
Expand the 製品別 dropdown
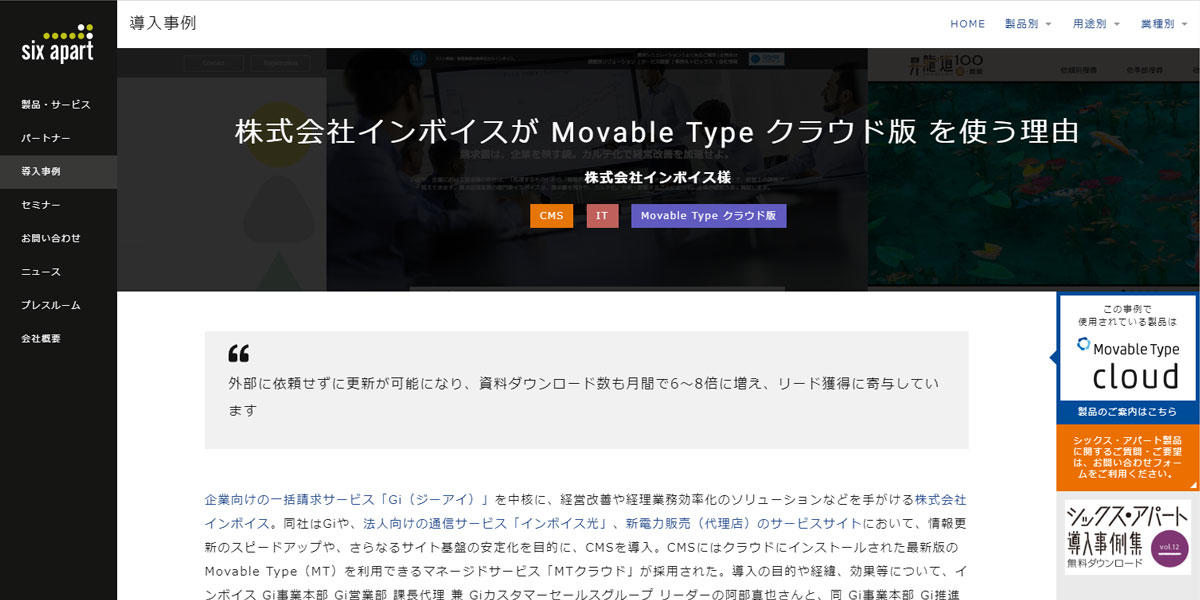(1027, 24)
